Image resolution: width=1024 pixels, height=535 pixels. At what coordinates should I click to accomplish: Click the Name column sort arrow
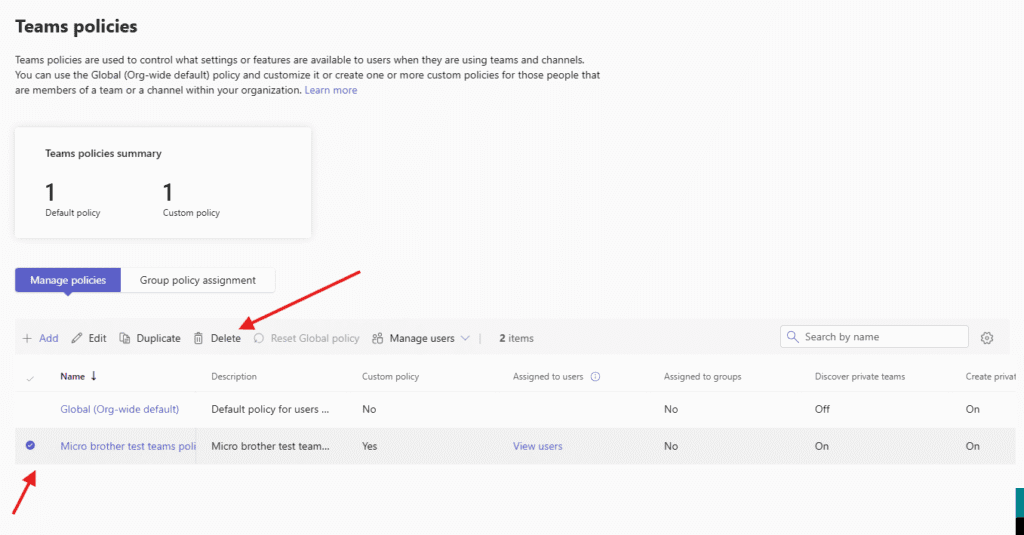[94, 377]
